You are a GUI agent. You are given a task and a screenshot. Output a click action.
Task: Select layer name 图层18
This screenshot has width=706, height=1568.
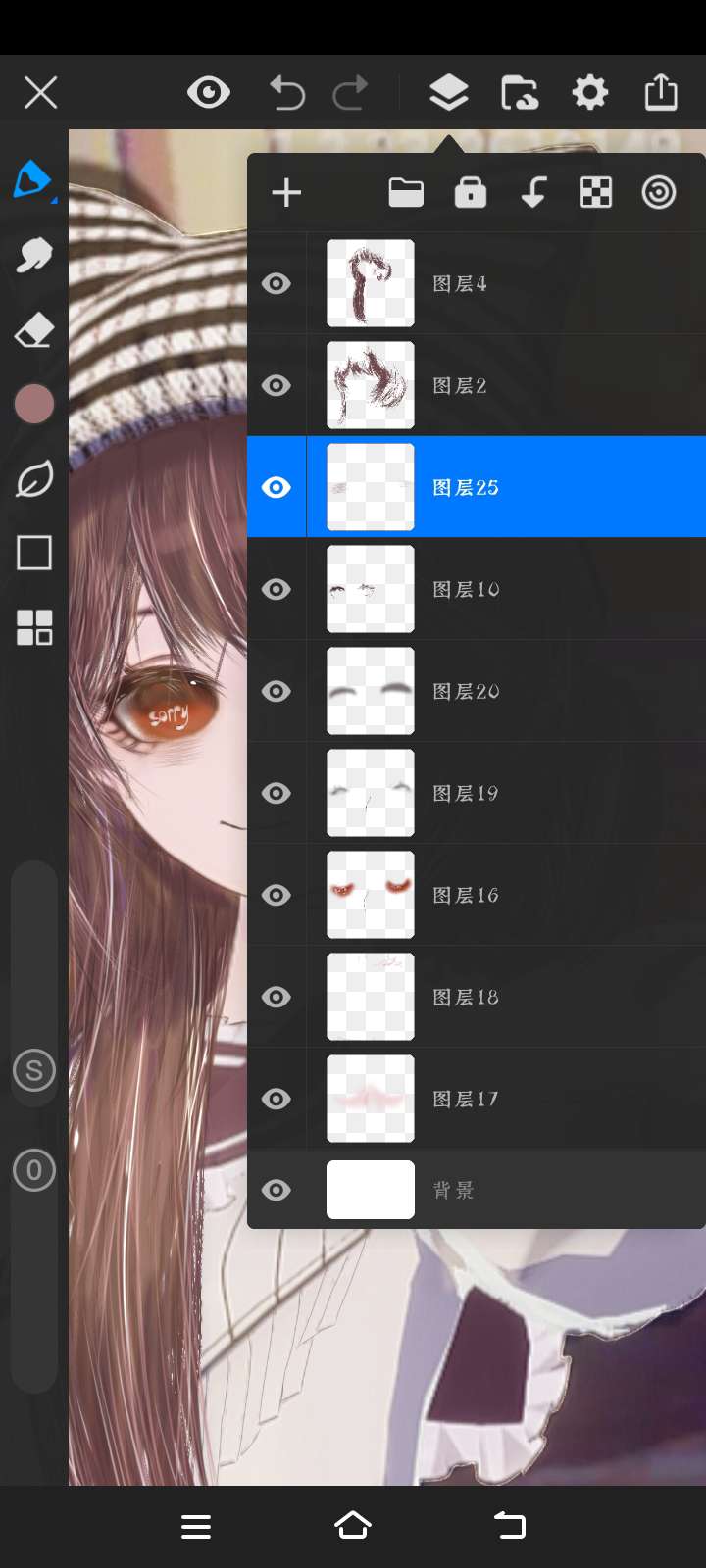[x=466, y=998]
